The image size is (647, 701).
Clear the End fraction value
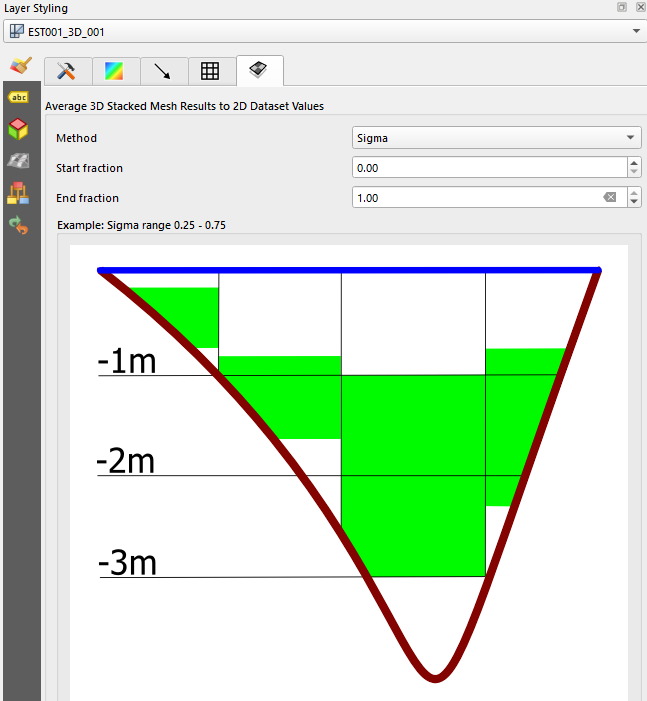[610, 198]
